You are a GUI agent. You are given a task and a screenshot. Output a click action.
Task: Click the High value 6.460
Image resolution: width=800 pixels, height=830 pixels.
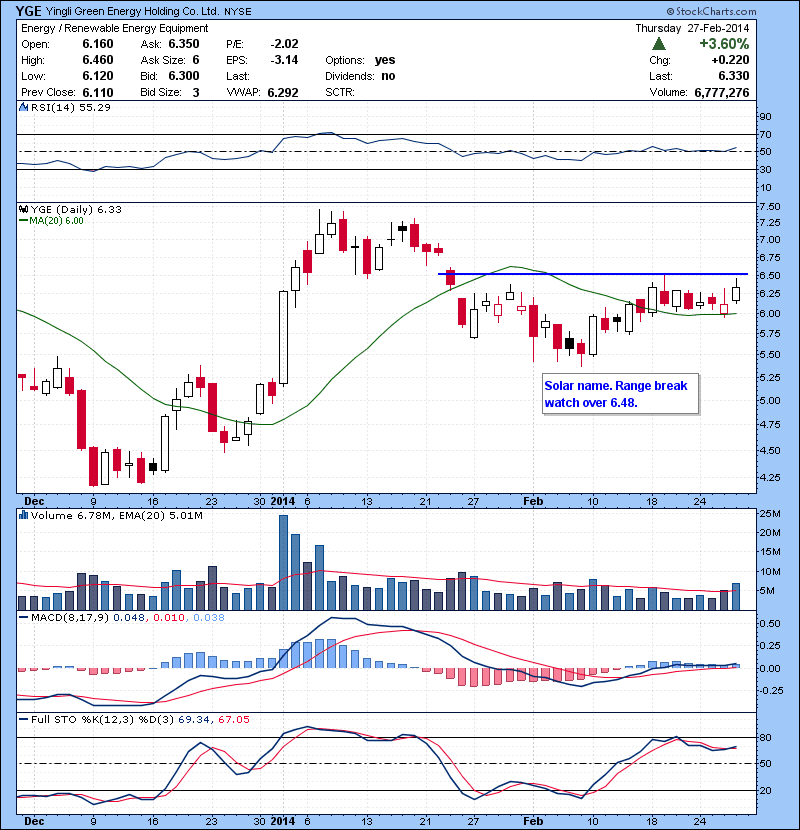click(98, 60)
